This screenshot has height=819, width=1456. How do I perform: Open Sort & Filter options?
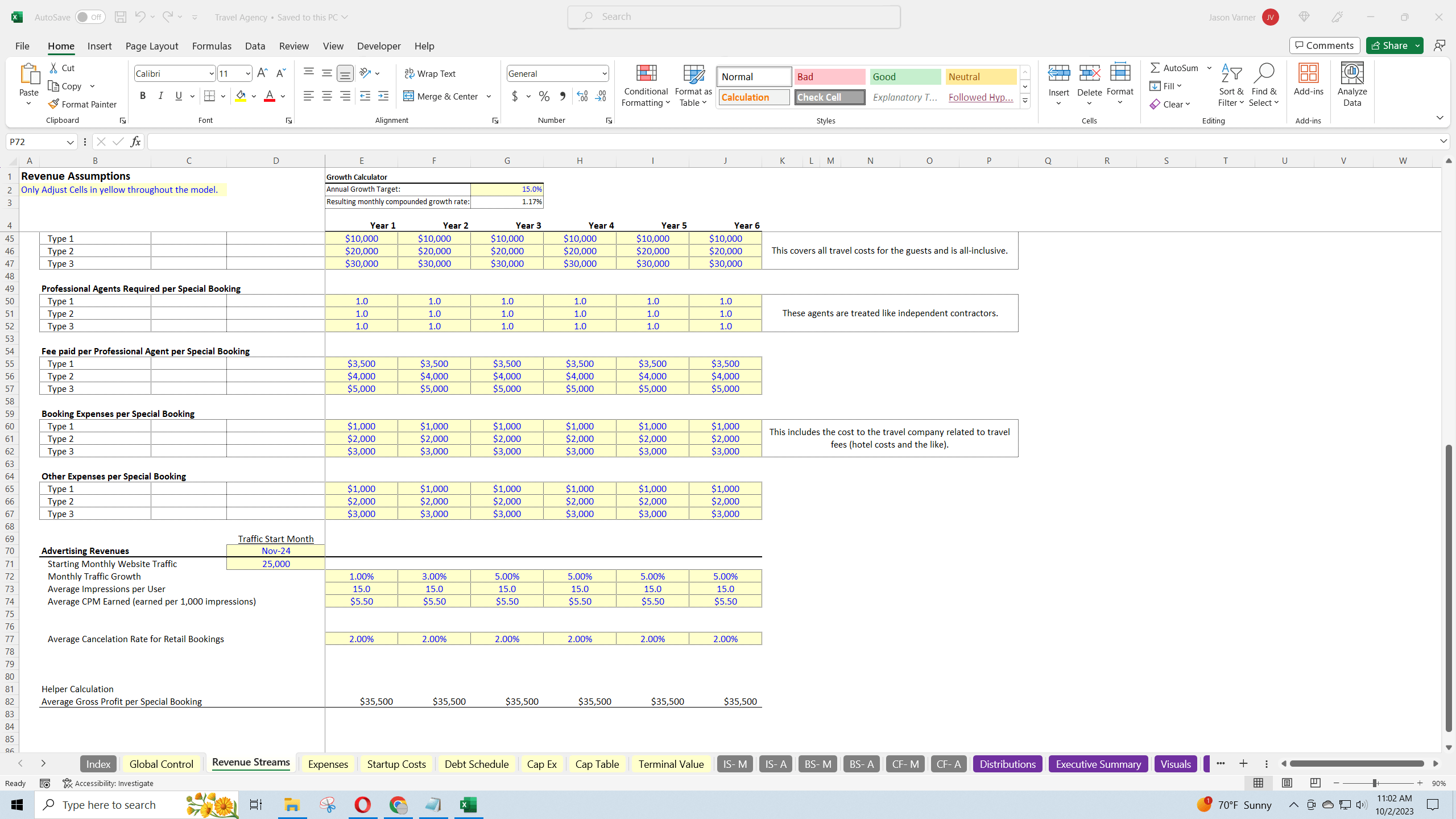coord(1231,85)
